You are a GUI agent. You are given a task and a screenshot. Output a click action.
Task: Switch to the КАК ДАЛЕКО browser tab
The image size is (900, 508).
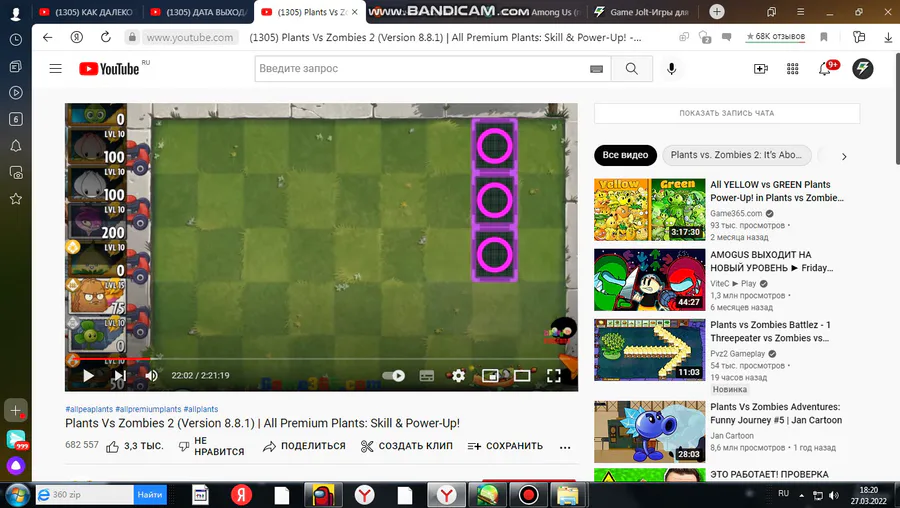87,12
